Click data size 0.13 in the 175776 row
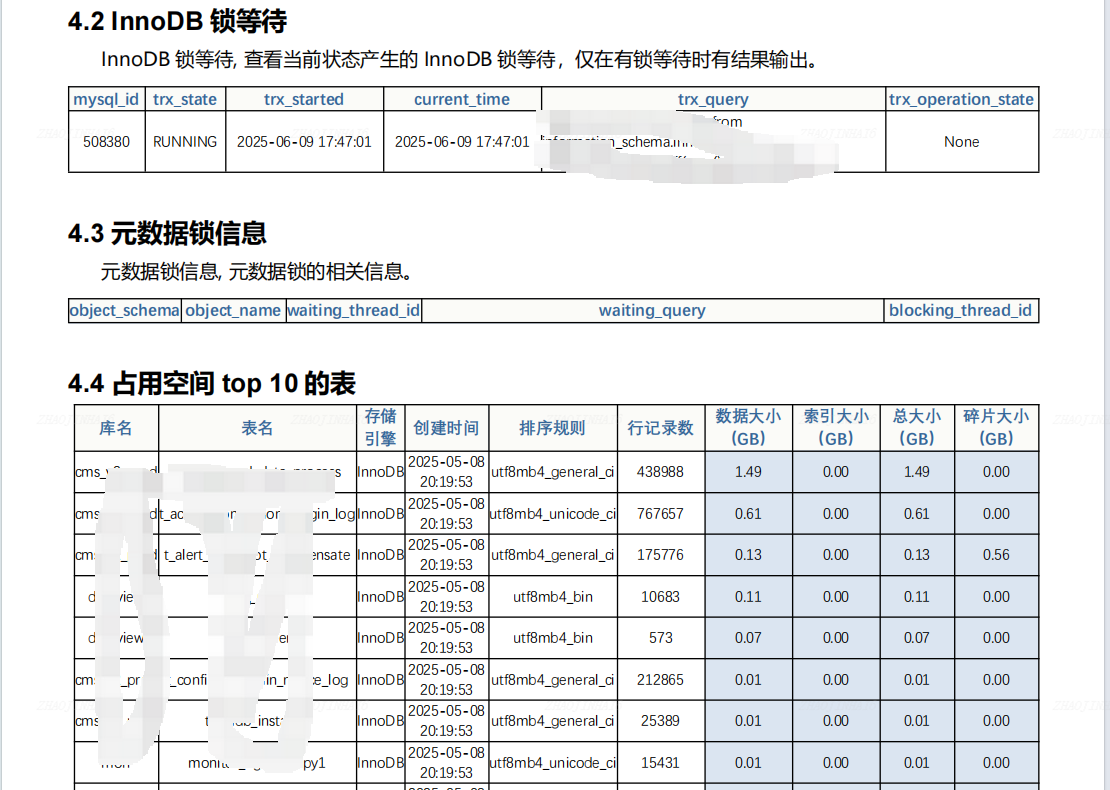Screen dimensions: 1110x790 (x=748, y=555)
